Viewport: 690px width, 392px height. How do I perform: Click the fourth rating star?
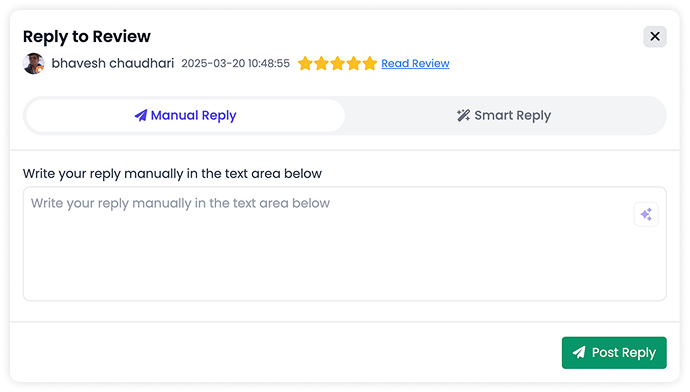pos(353,63)
